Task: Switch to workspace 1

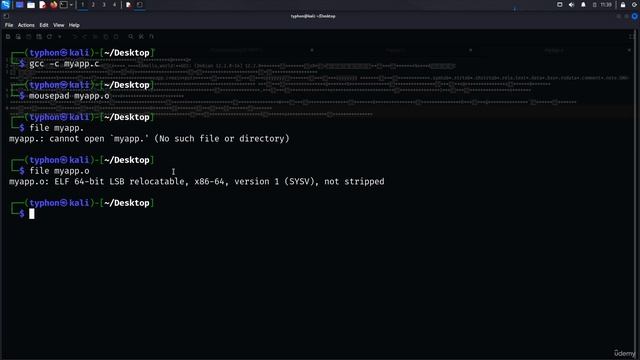Action: coord(82,5)
